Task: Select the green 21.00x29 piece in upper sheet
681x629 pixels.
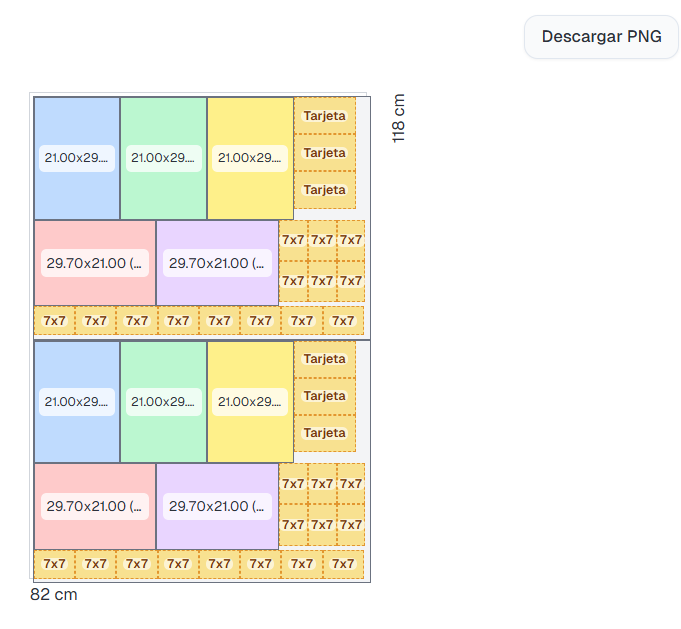Action: click(164, 158)
